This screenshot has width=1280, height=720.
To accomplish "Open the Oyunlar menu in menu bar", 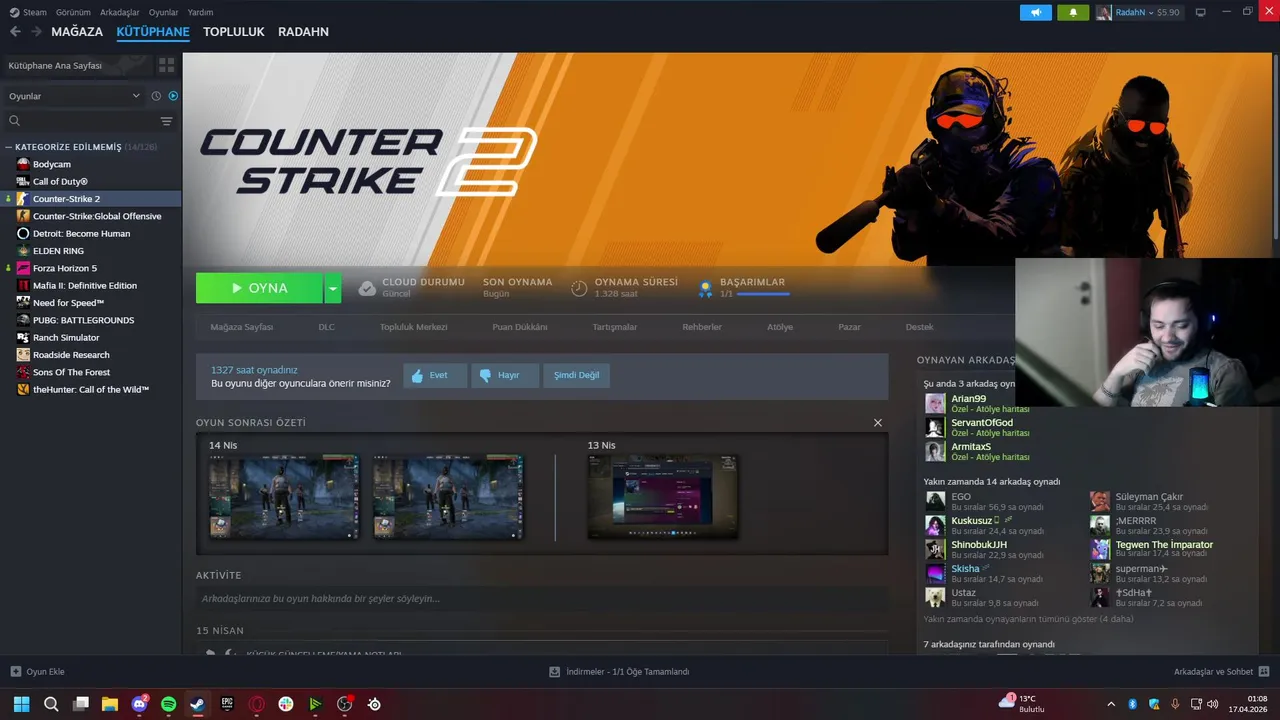I will tap(164, 12).
